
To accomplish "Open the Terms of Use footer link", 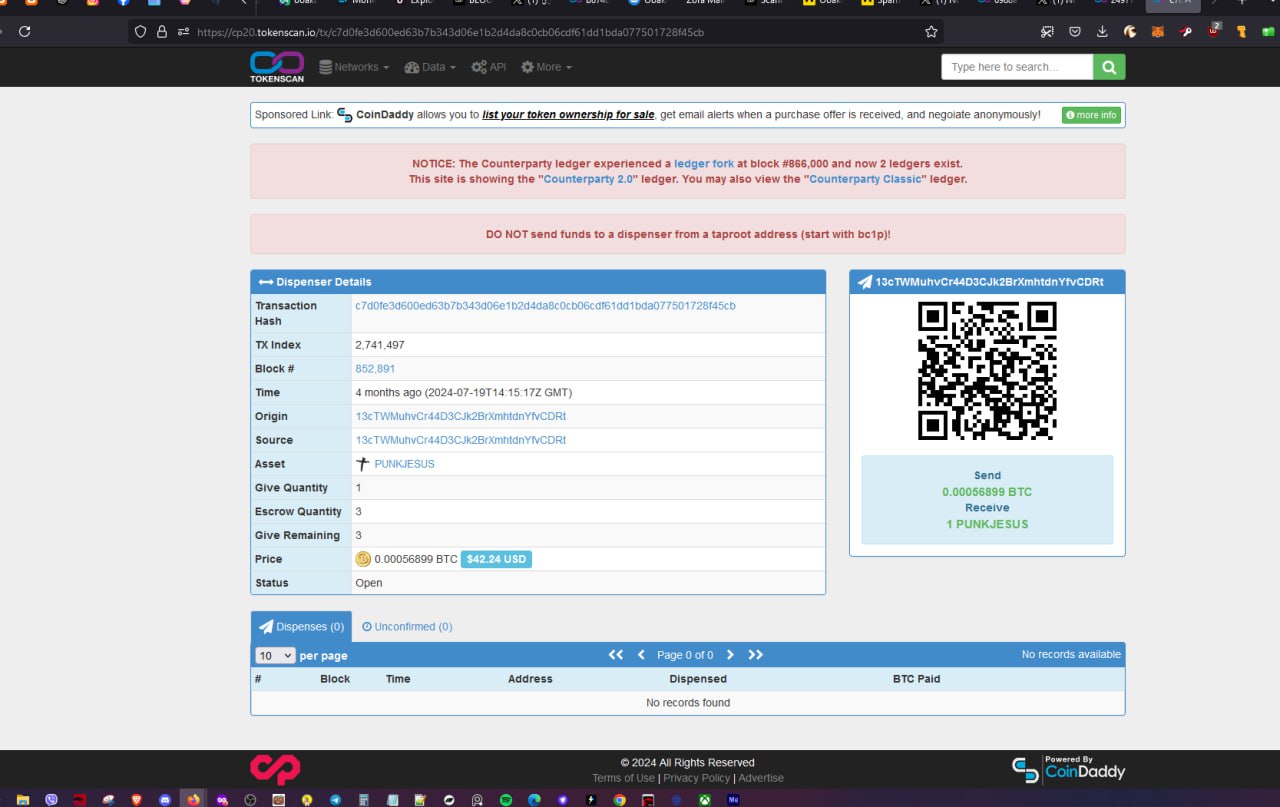I will pos(623,778).
